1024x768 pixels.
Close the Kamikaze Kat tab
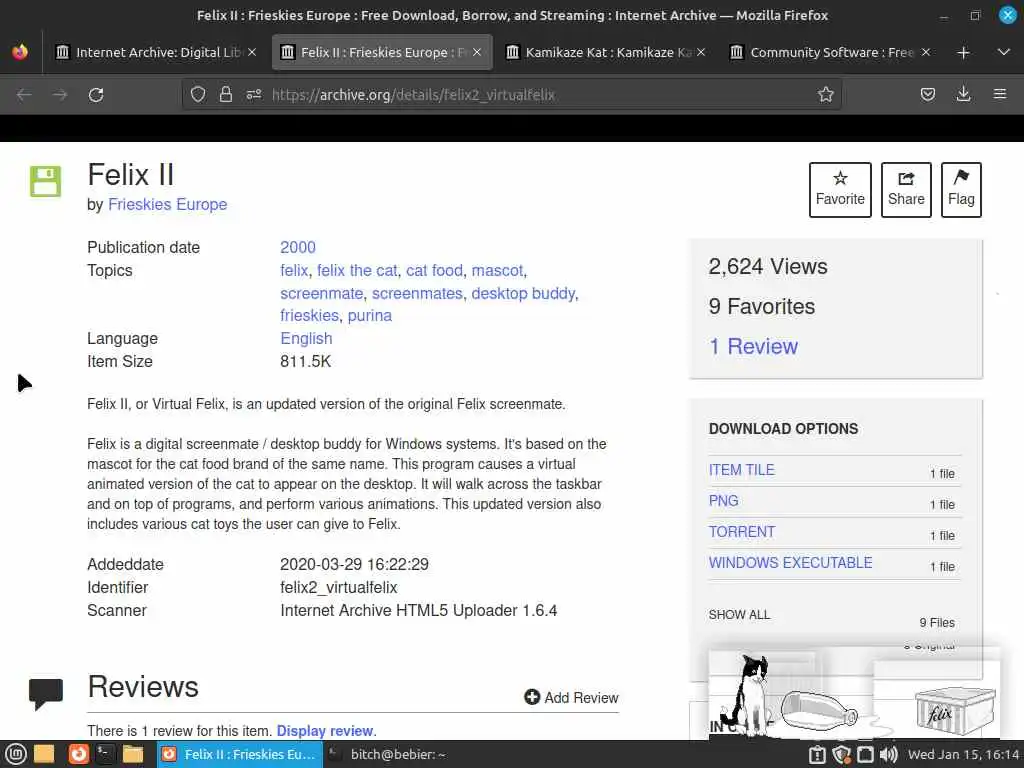(x=701, y=52)
